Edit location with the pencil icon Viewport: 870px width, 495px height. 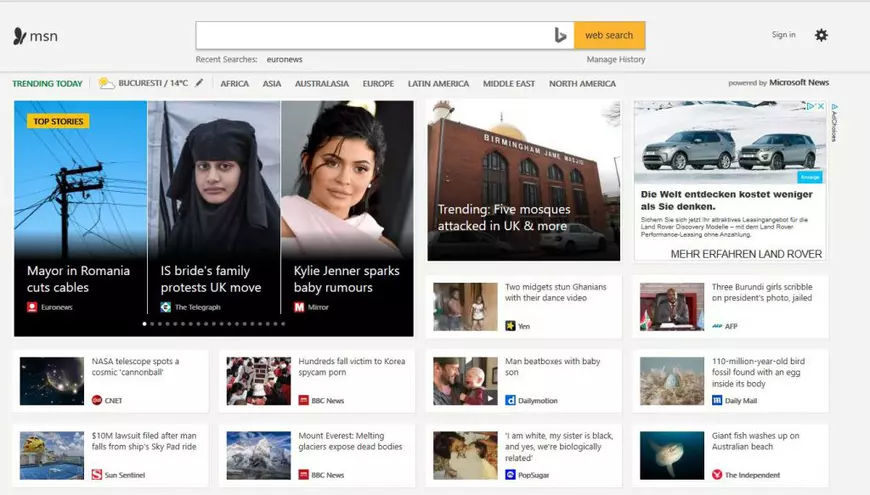tap(199, 83)
